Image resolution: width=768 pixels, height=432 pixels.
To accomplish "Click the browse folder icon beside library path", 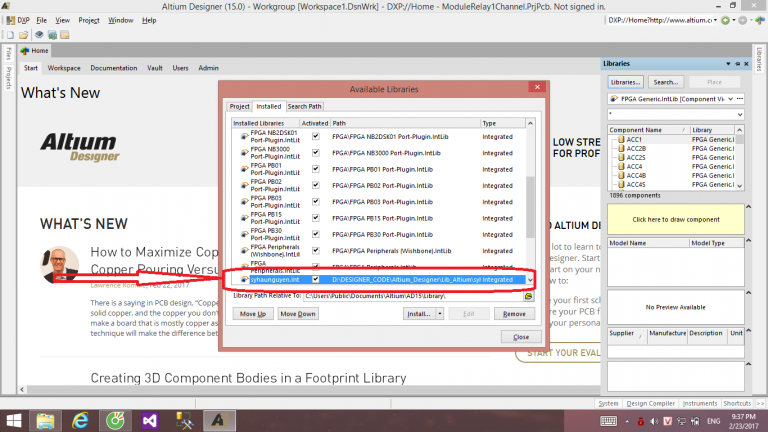I will point(528,296).
